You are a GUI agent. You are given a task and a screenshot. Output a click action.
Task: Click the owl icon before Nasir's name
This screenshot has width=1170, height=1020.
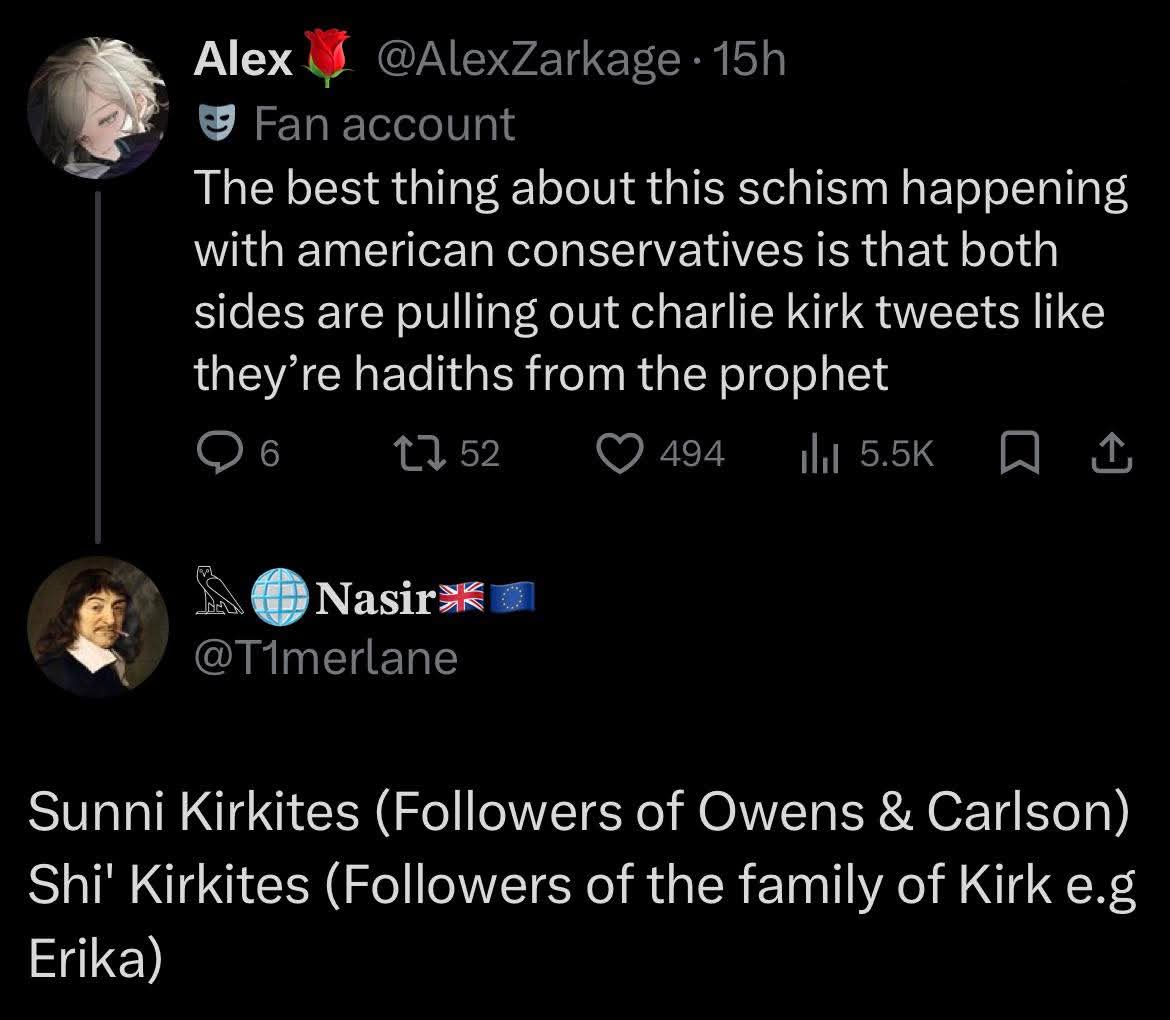pyautogui.click(x=218, y=598)
